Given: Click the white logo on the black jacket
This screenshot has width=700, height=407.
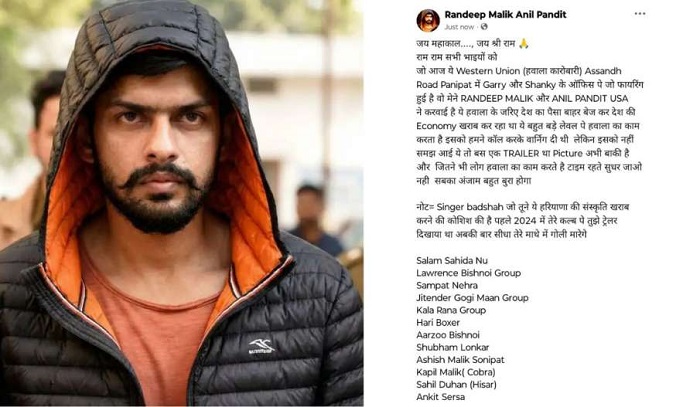Looking at the screenshot, I should [x=261, y=346].
